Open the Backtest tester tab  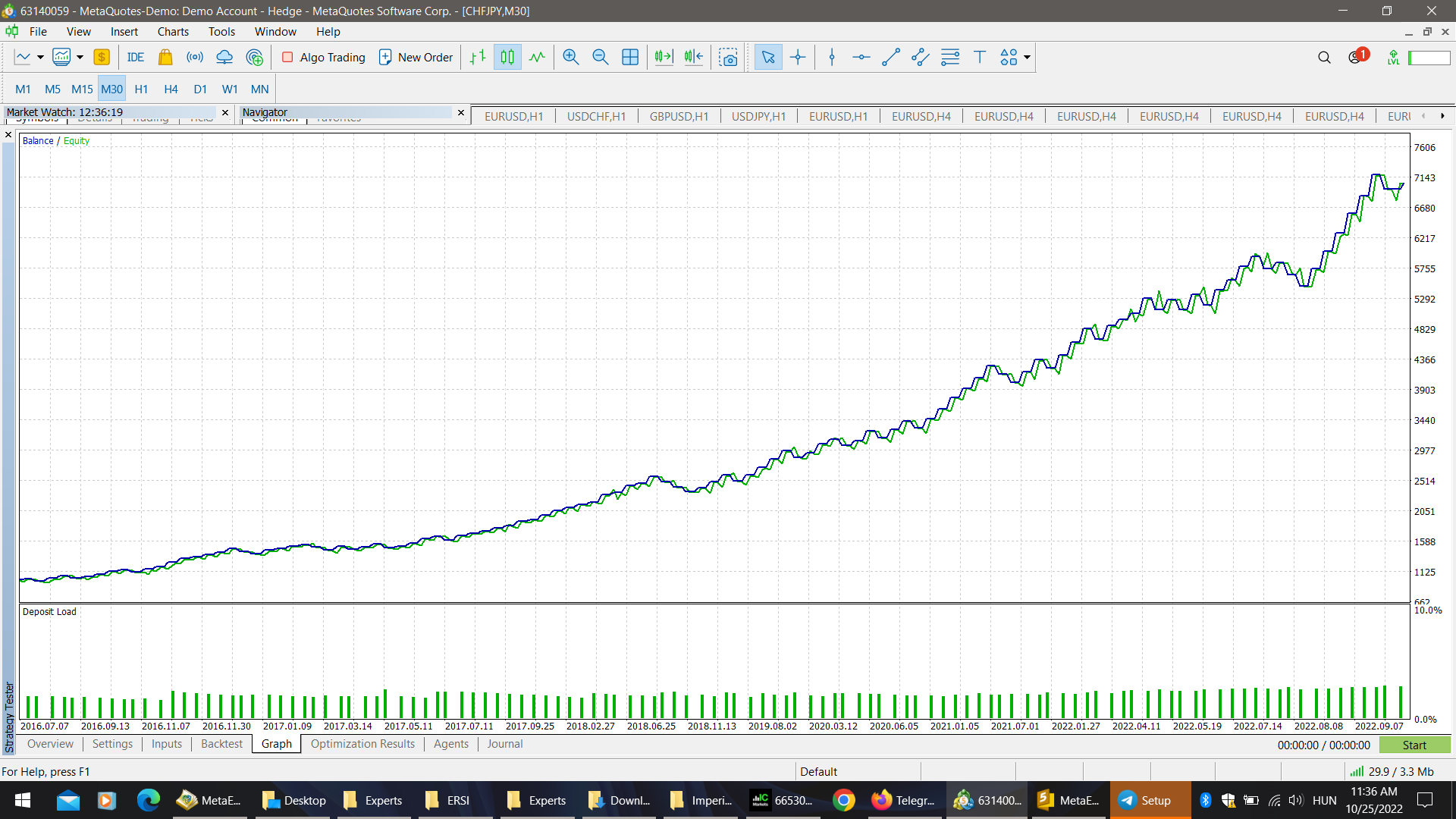[221, 744]
